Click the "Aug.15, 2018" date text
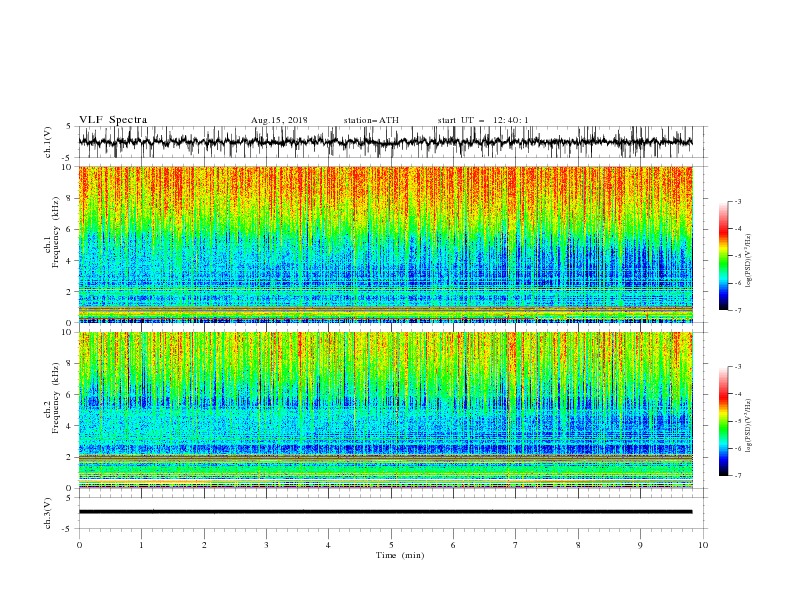 pyautogui.click(x=279, y=120)
